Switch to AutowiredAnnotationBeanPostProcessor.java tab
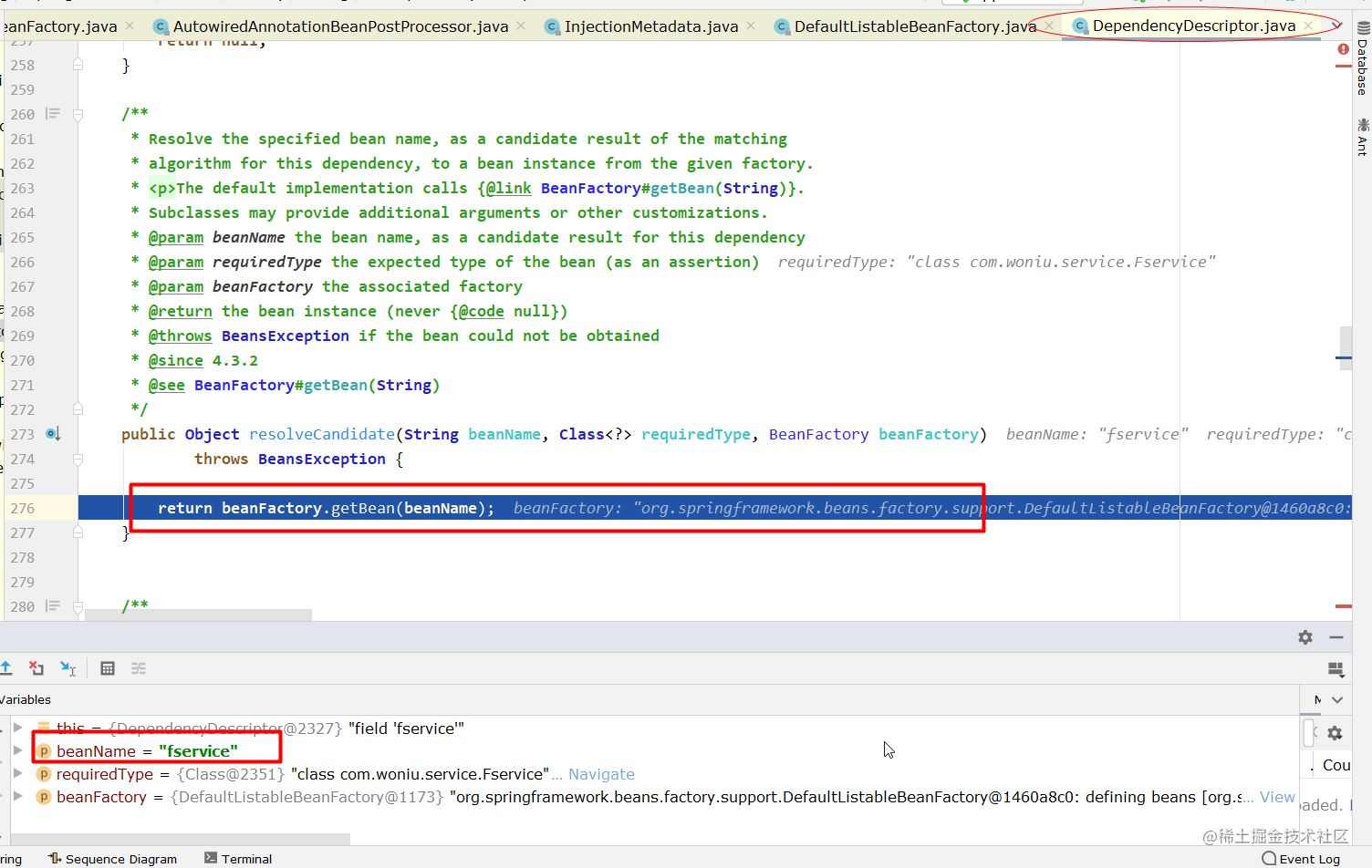Image resolution: width=1372 pixels, height=868 pixels. [x=340, y=26]
